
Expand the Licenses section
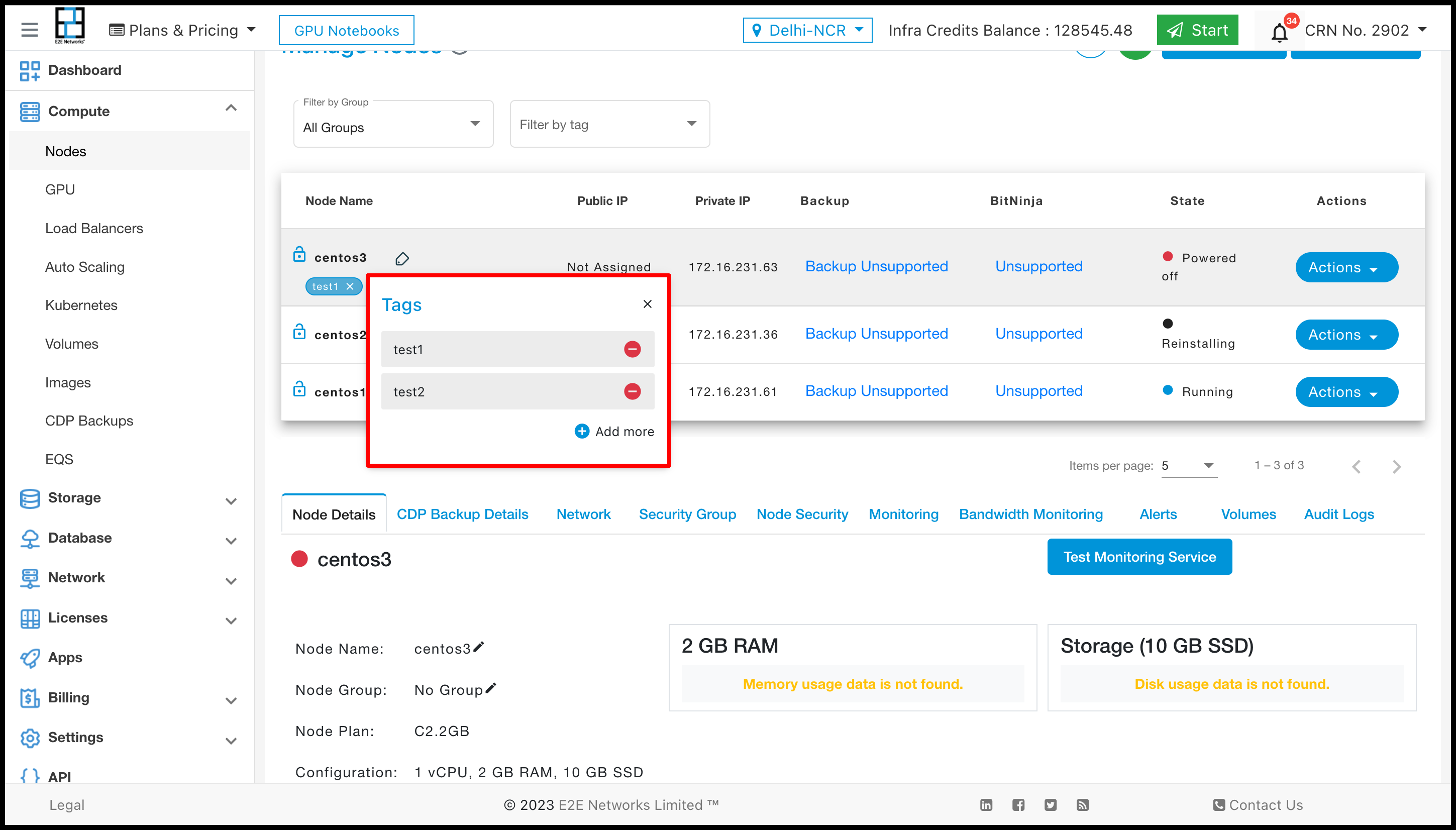pos(231,621)
